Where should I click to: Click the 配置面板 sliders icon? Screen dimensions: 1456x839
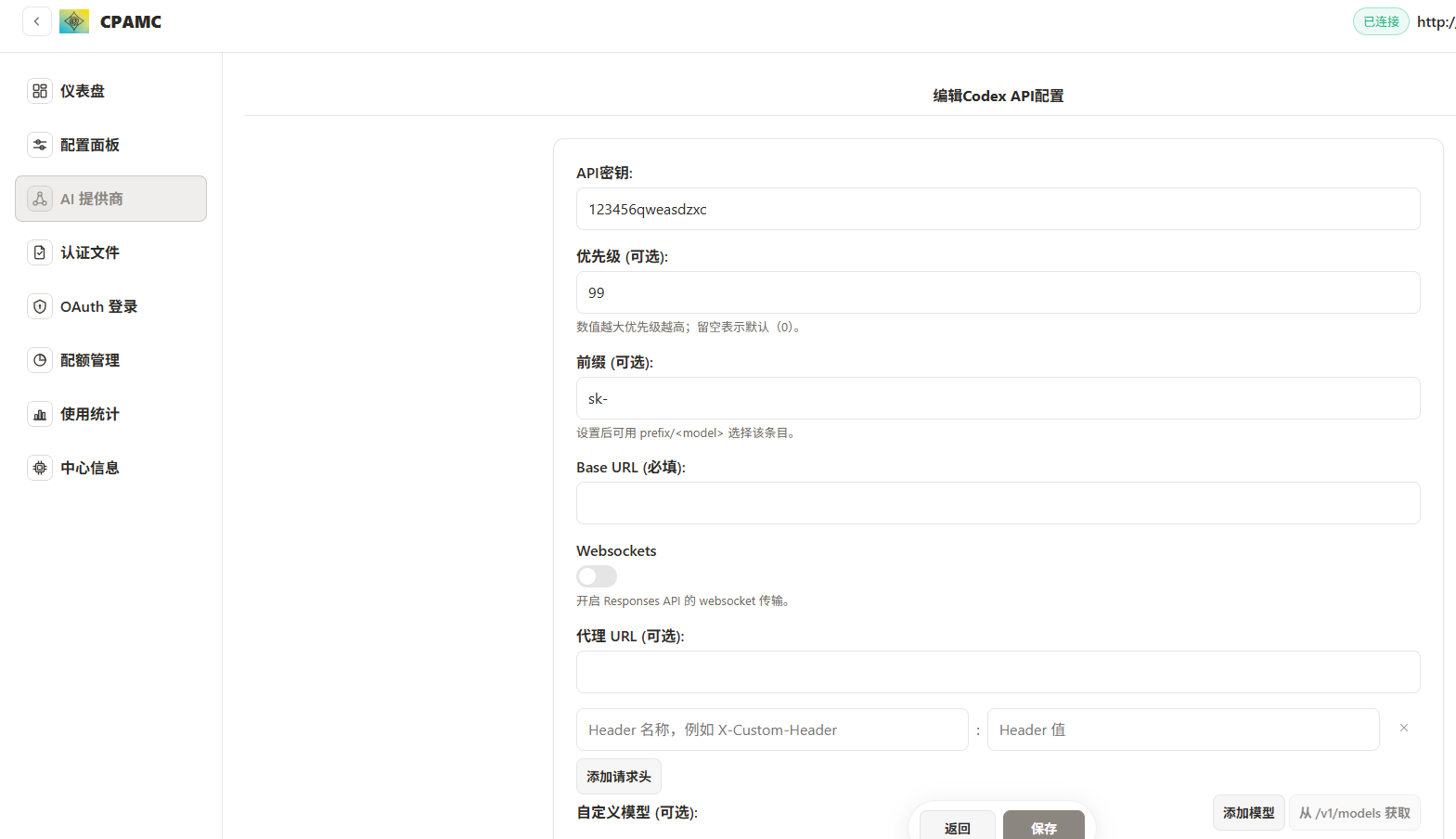40,145
